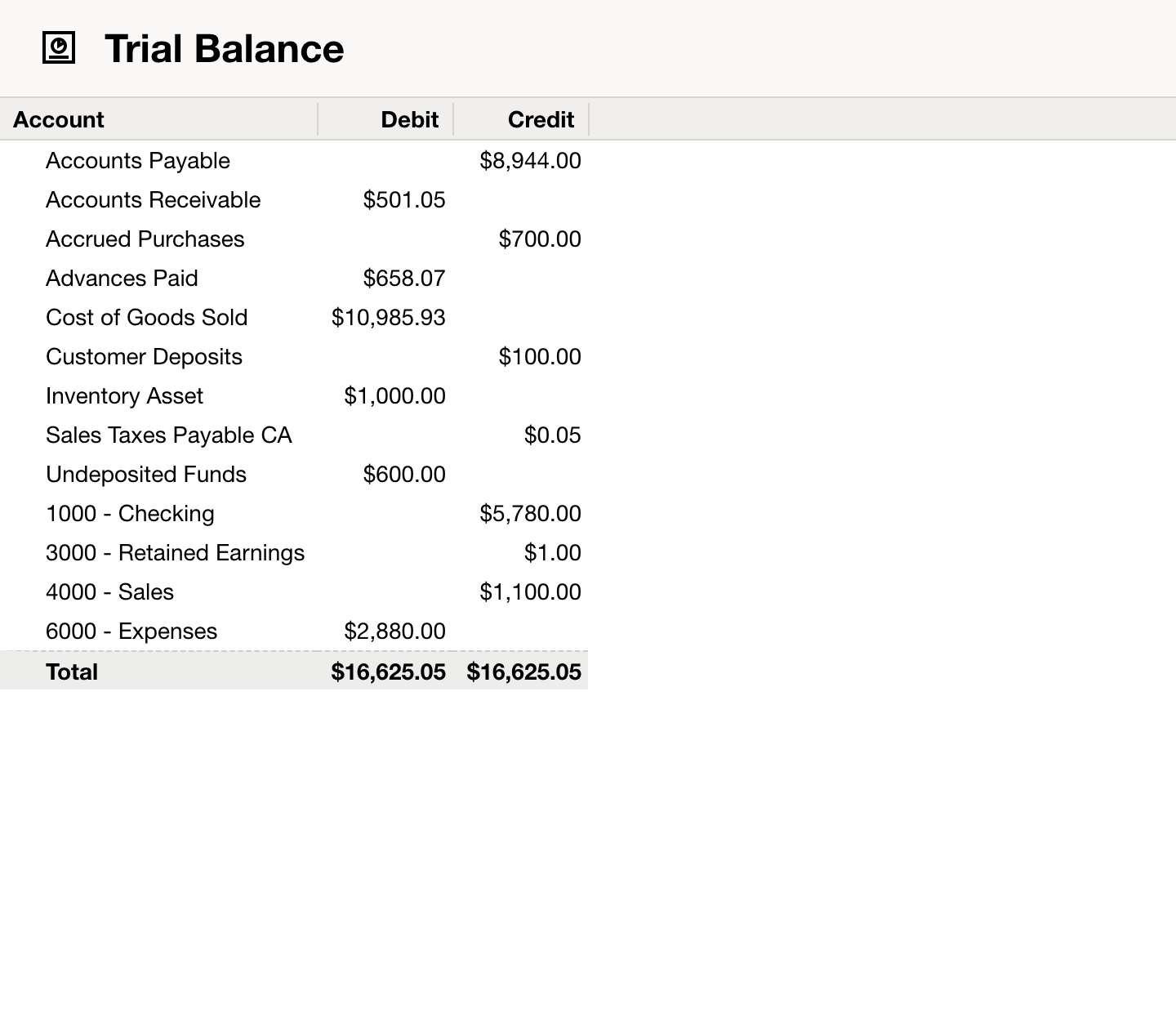Select the Accrued Purchases account
Image resolution: width=1176 pixels, height=1013 pixels.
[x=145, y=239]
